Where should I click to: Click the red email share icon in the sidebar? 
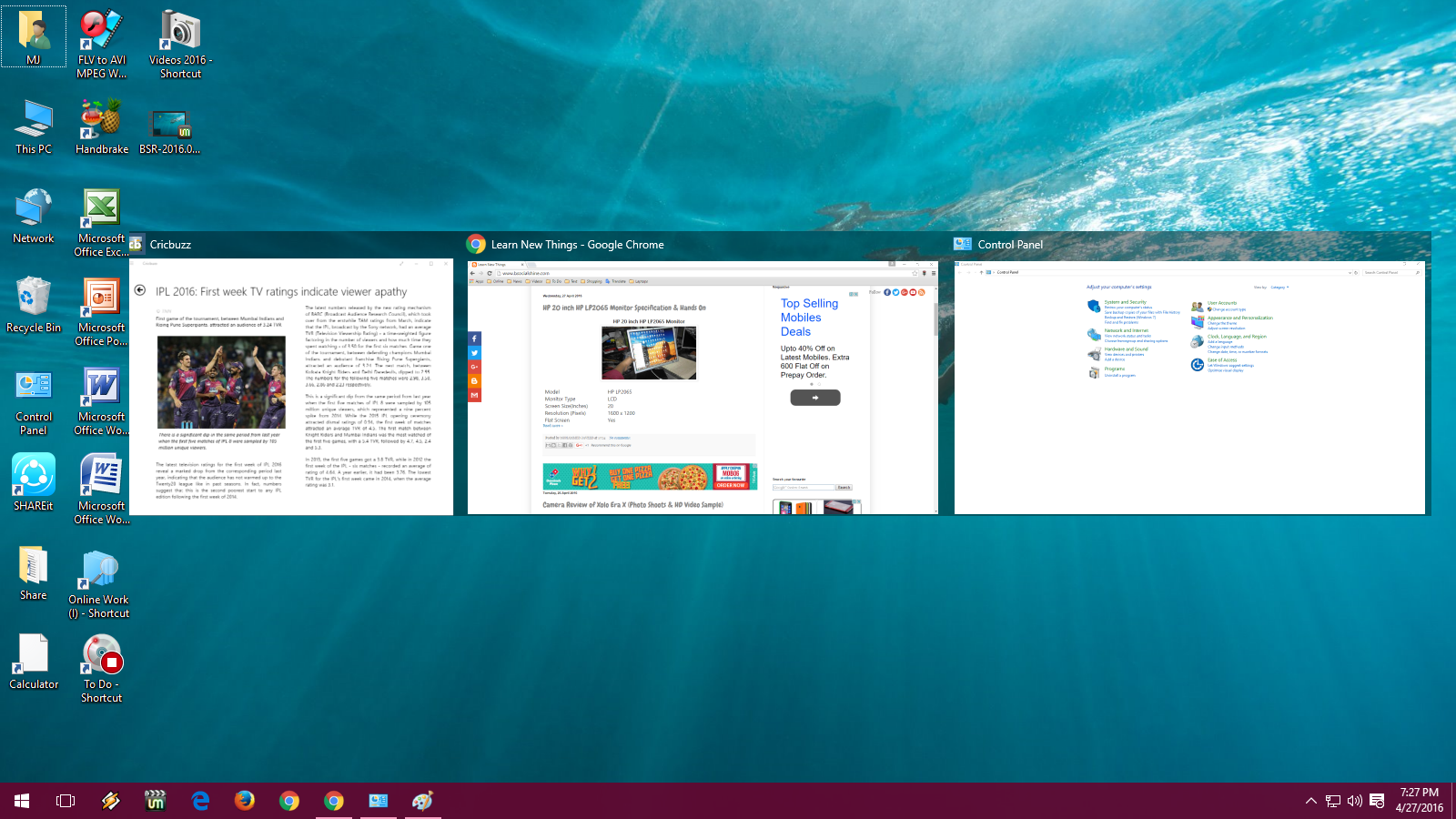point(475,395)
